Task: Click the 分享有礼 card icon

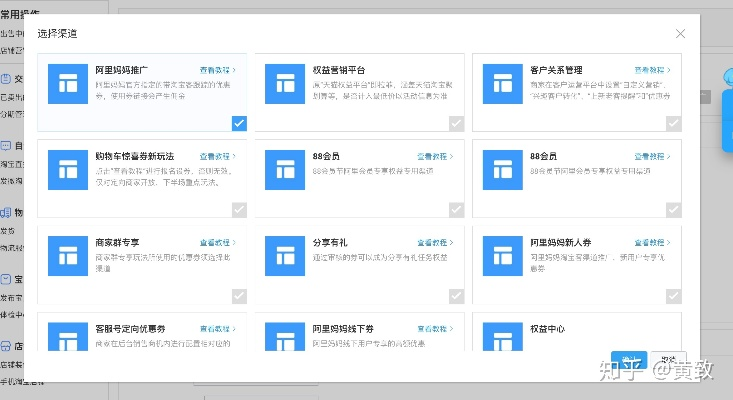Action: 285,256
